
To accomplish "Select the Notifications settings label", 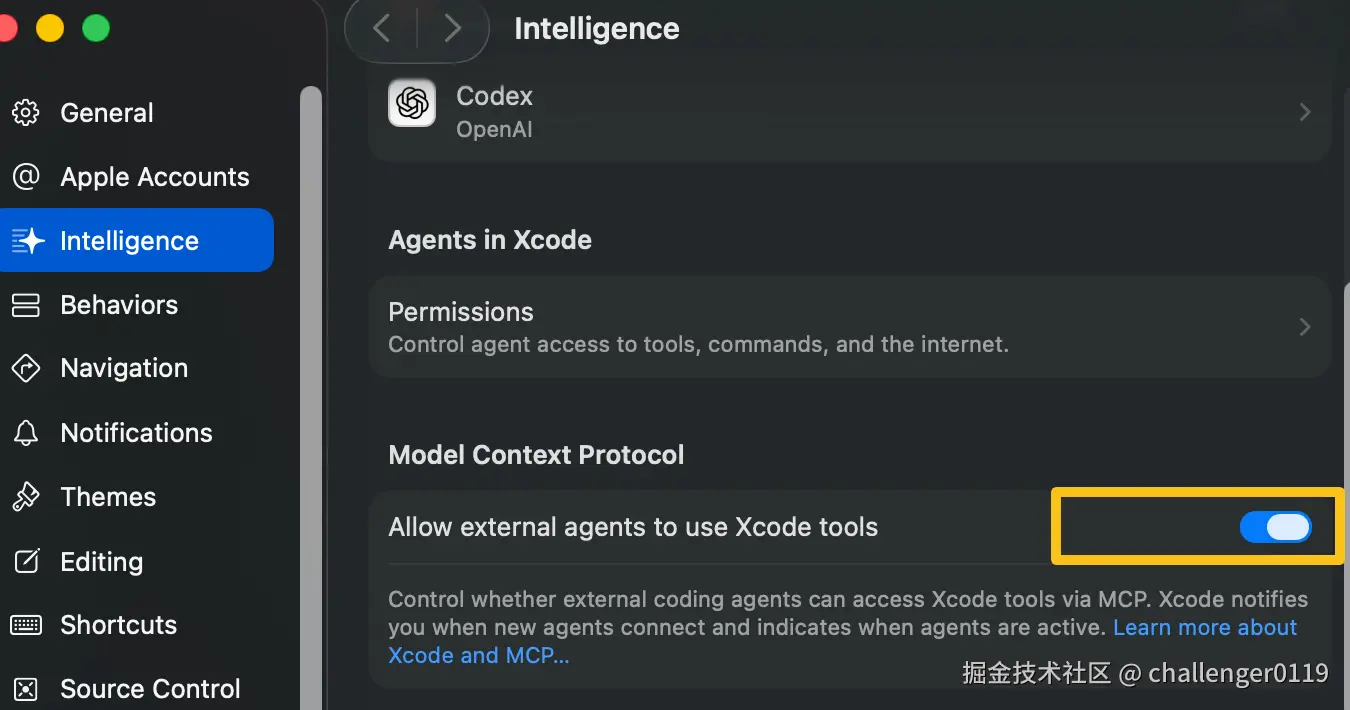I will (136, 433).
